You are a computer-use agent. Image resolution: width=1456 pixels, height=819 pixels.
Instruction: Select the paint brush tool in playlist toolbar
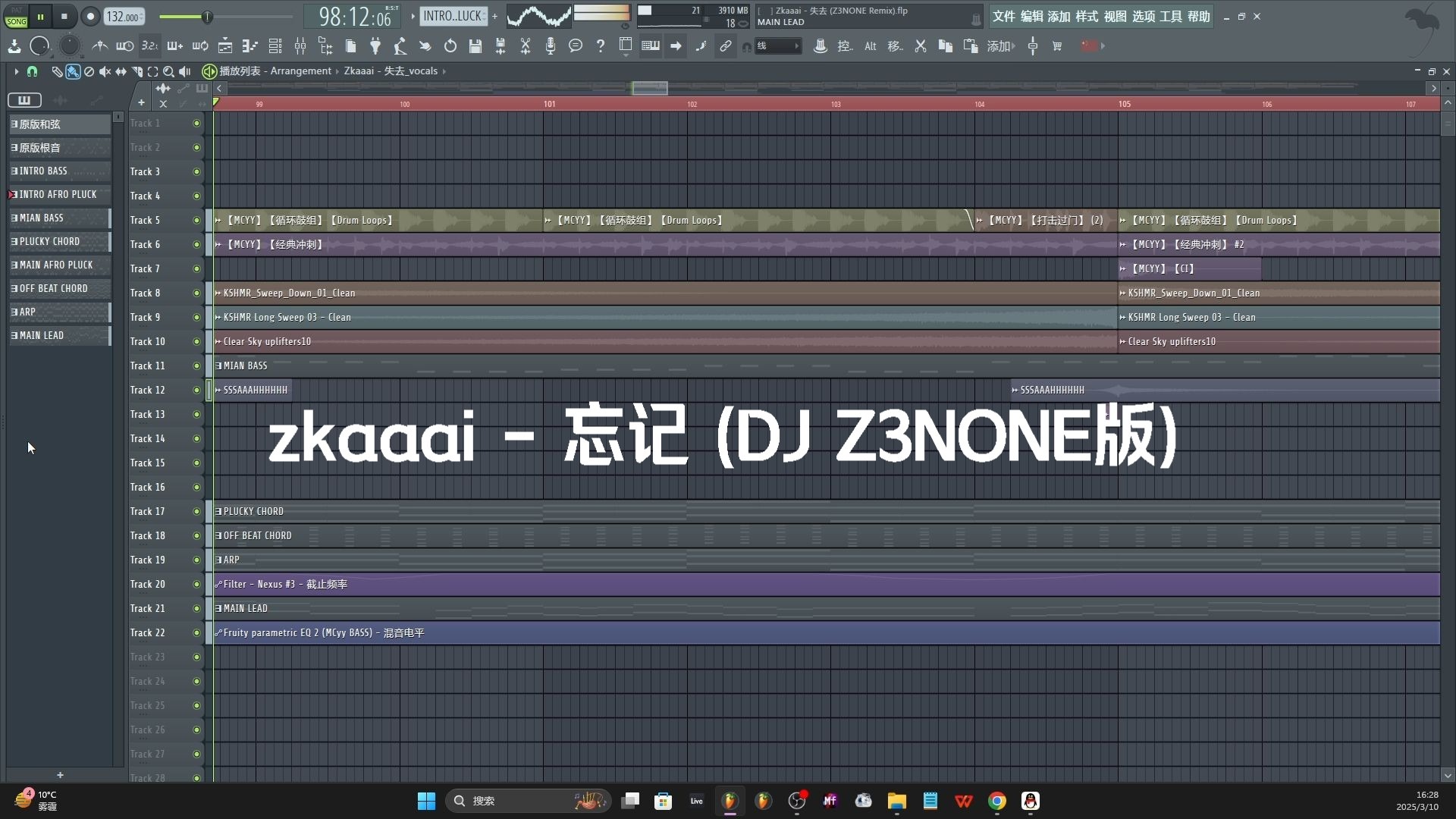point(73,71)
